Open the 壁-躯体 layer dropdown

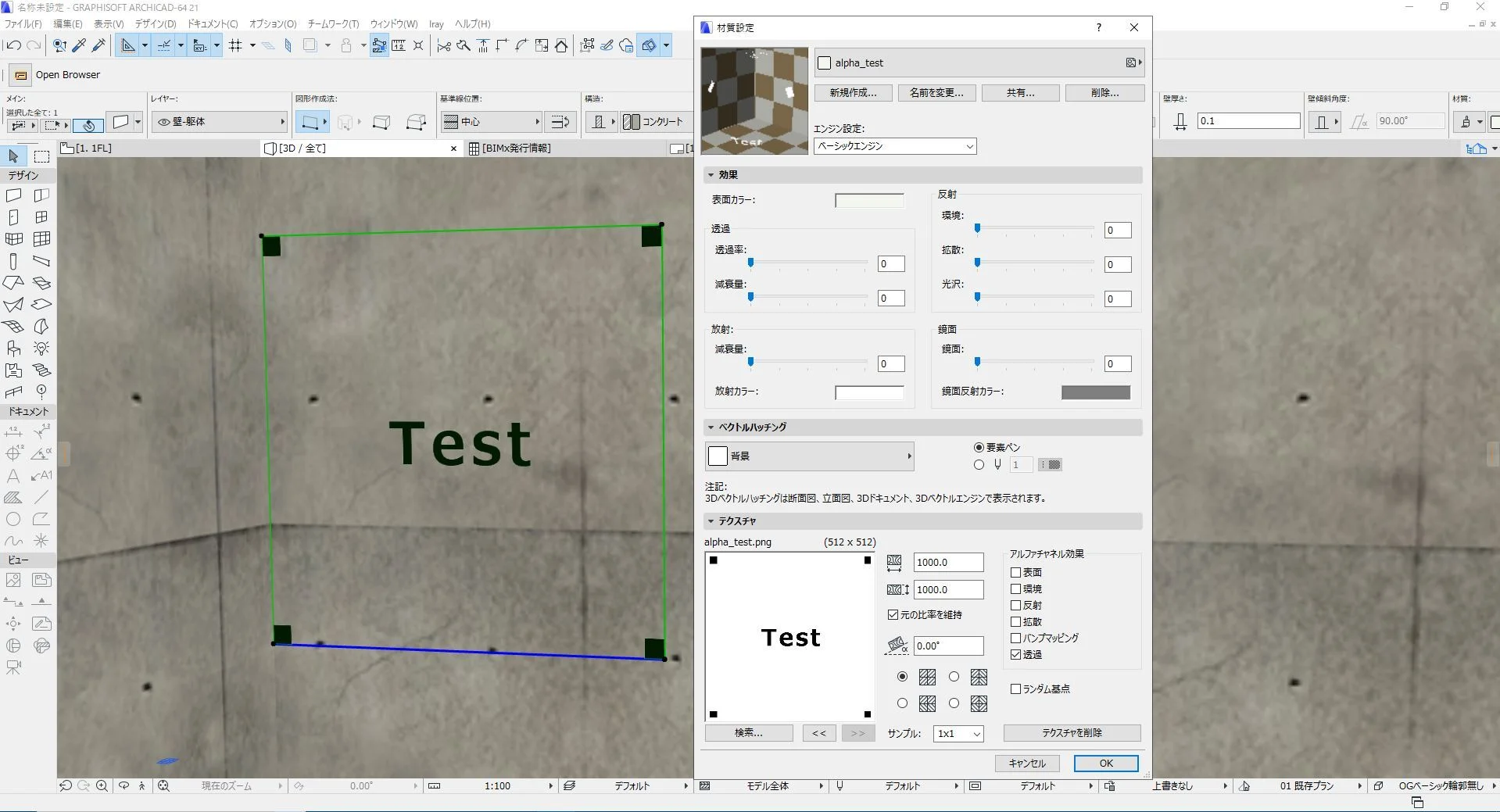pyautogui.click(x=220, y=122)
